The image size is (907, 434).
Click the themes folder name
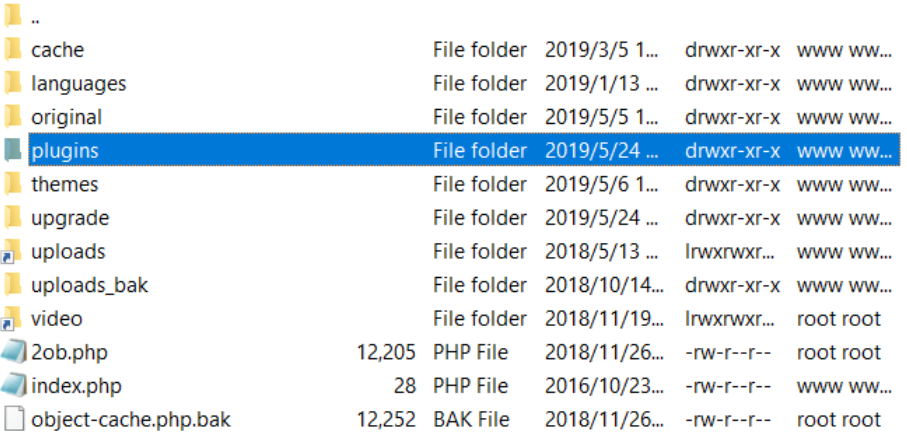pos(64,184)
